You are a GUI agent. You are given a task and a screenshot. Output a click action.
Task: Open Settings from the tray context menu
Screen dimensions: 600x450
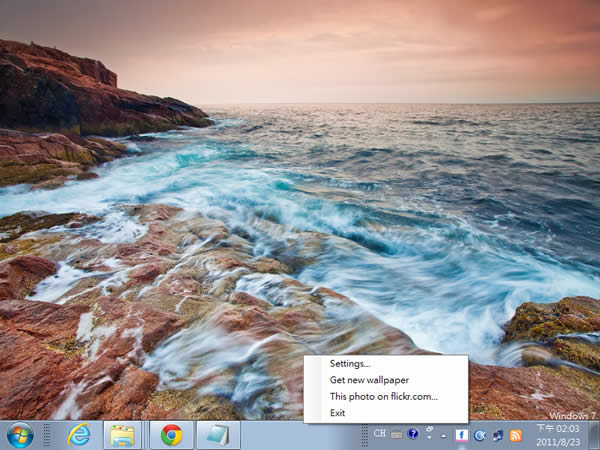click(386, 364)
